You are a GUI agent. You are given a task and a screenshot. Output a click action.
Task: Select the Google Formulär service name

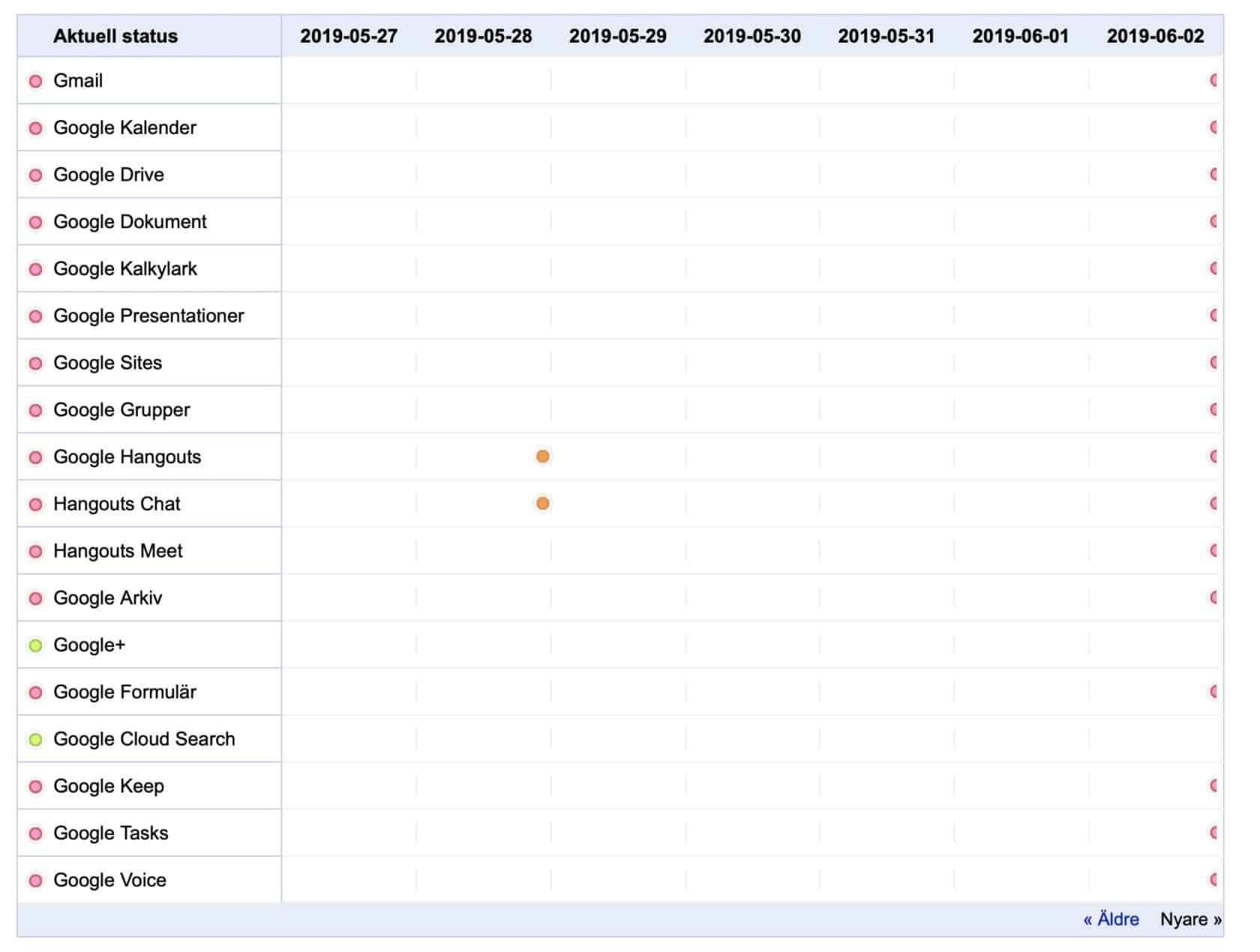click(x=124, y=693)
